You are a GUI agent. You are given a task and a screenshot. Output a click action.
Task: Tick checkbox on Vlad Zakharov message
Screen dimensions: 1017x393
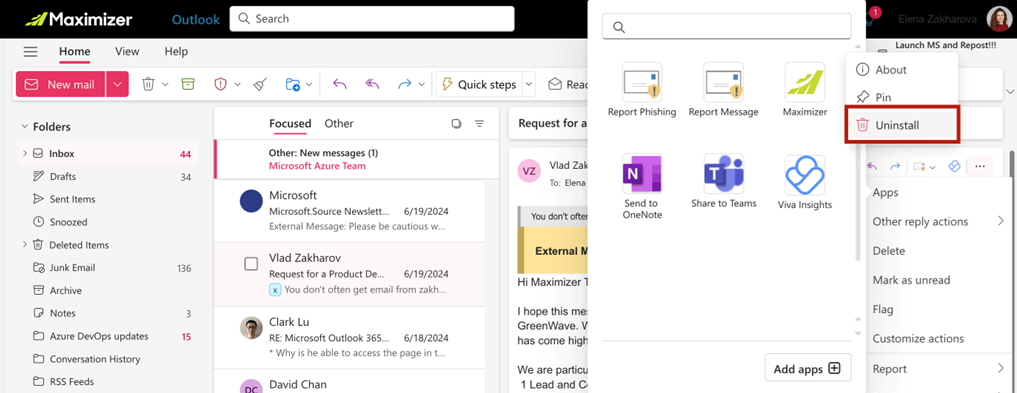coord(251,264)
